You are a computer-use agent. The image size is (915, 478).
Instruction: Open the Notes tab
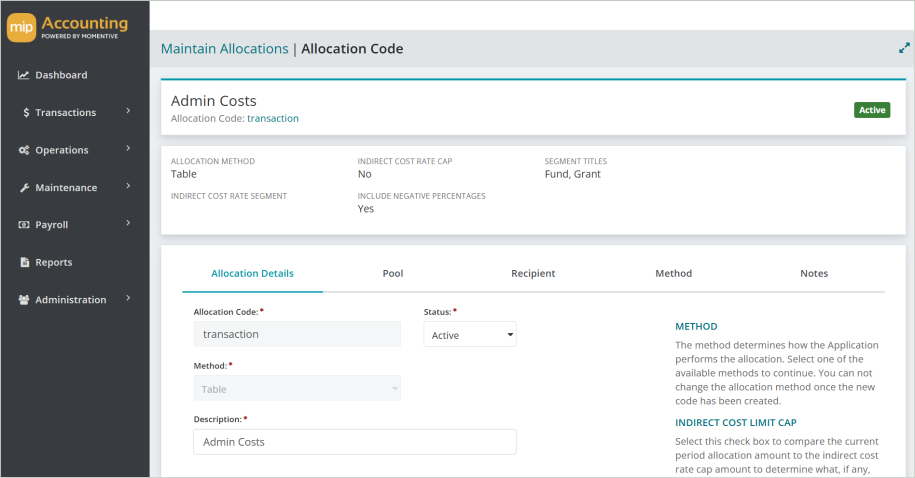pyautogui.click(x=813, y=273)
